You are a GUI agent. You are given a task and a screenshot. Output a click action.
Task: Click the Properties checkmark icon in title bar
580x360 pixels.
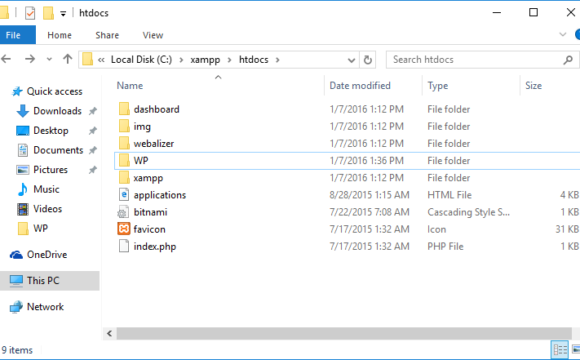(30, 13)
